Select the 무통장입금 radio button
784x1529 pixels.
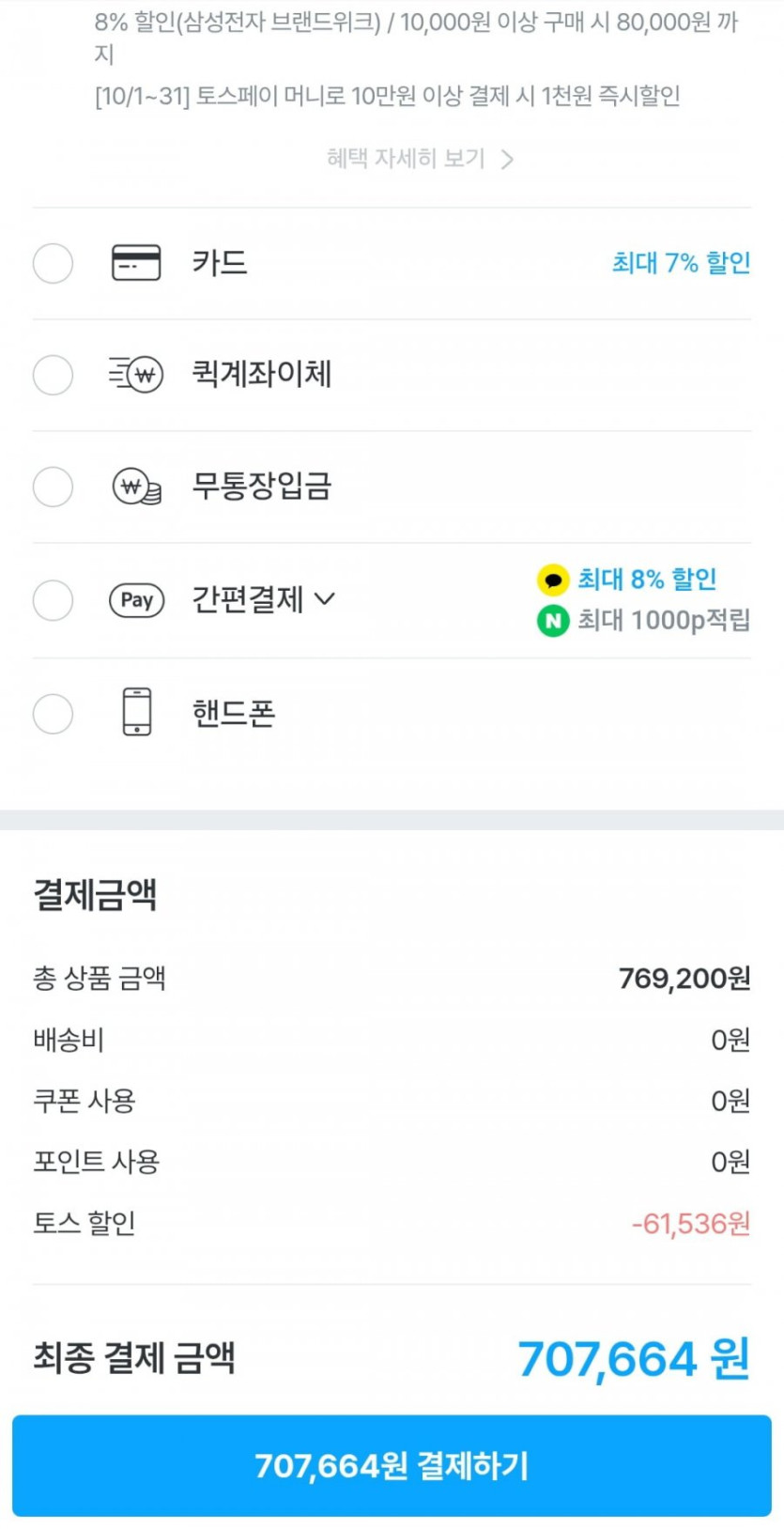point(53,487)
